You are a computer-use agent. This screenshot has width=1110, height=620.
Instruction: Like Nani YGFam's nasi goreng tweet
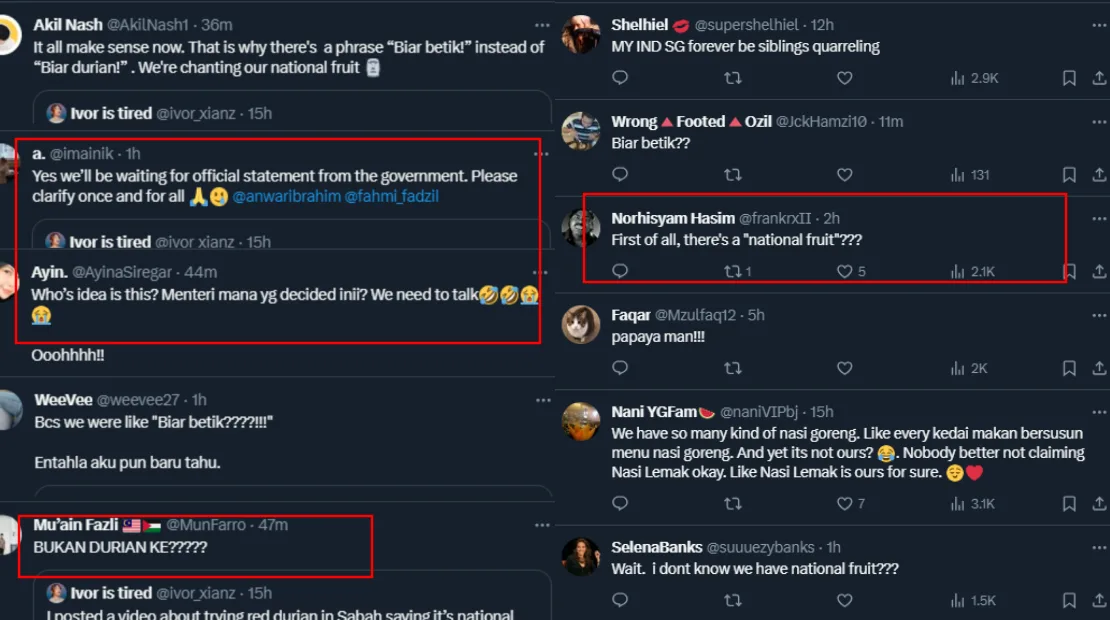coord(844,503)
